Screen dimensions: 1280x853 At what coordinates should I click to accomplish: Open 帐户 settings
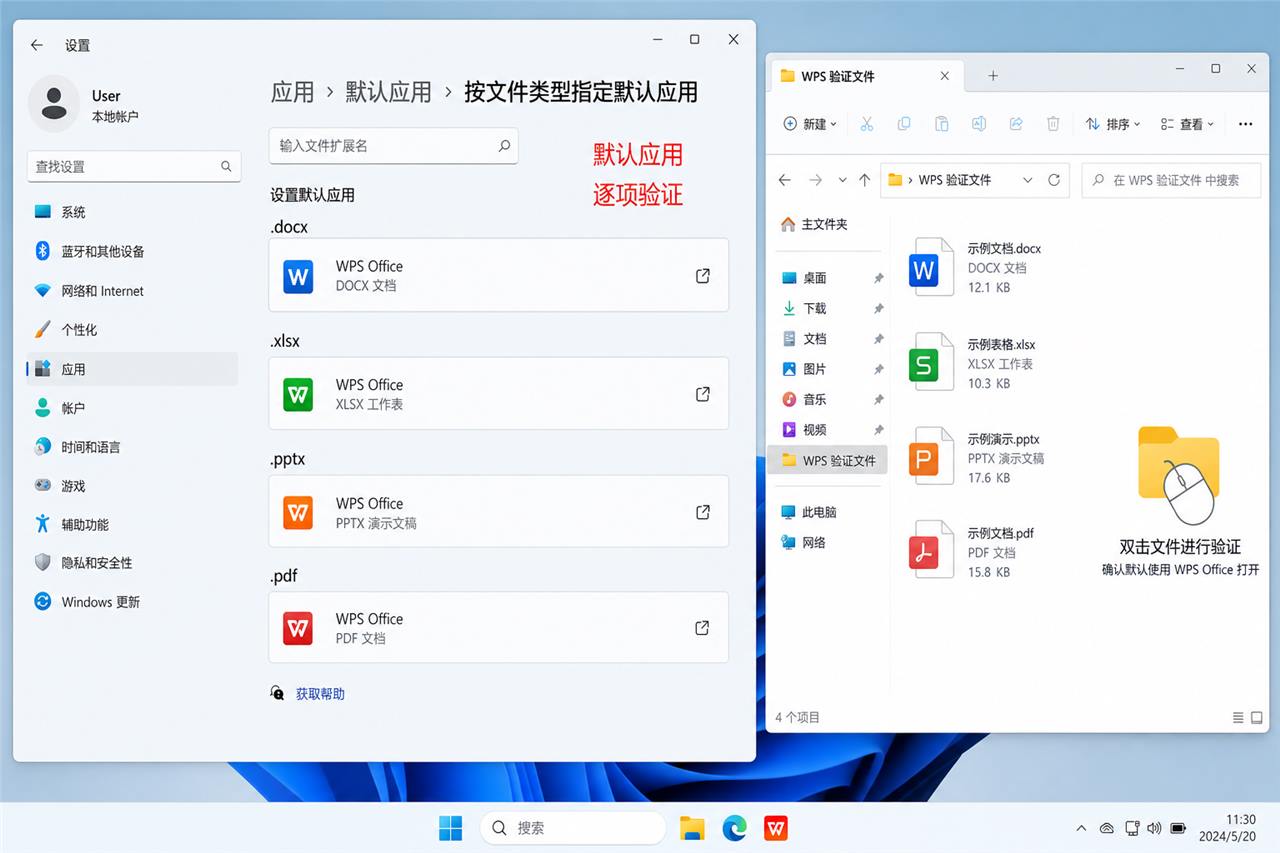(133, 408)
